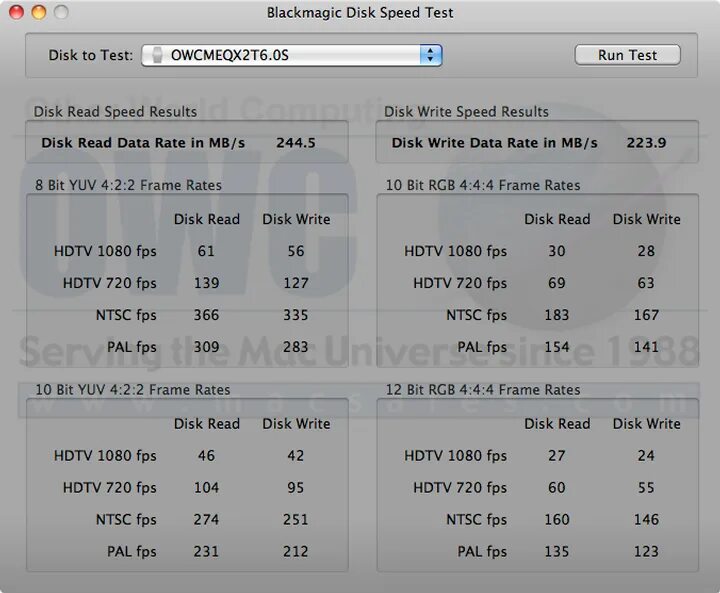
Task: Click 10 Bit YUV HDTV 720 read value 104
Action: coord(206,487)
